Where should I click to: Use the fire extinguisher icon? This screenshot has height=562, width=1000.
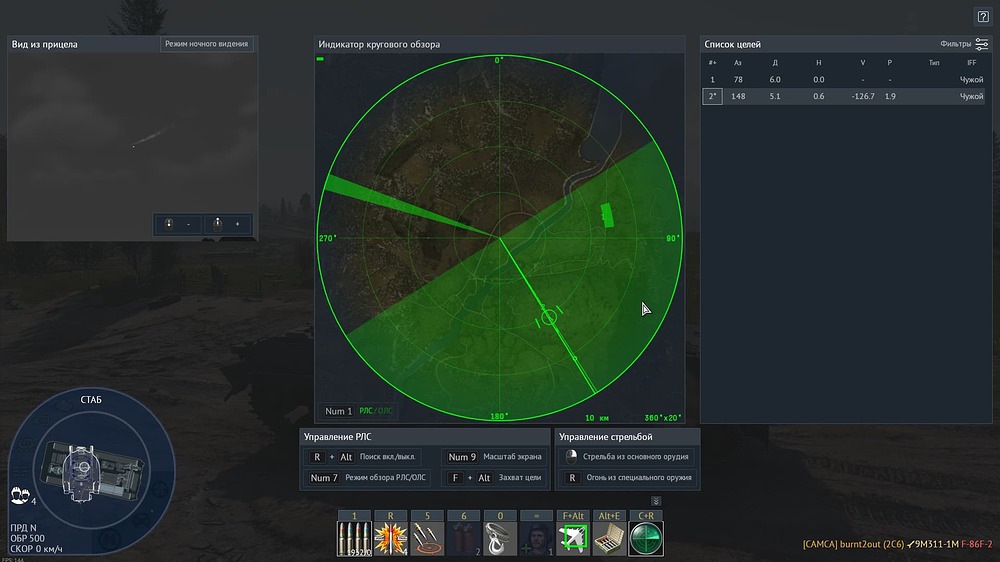tap(464, 538)
